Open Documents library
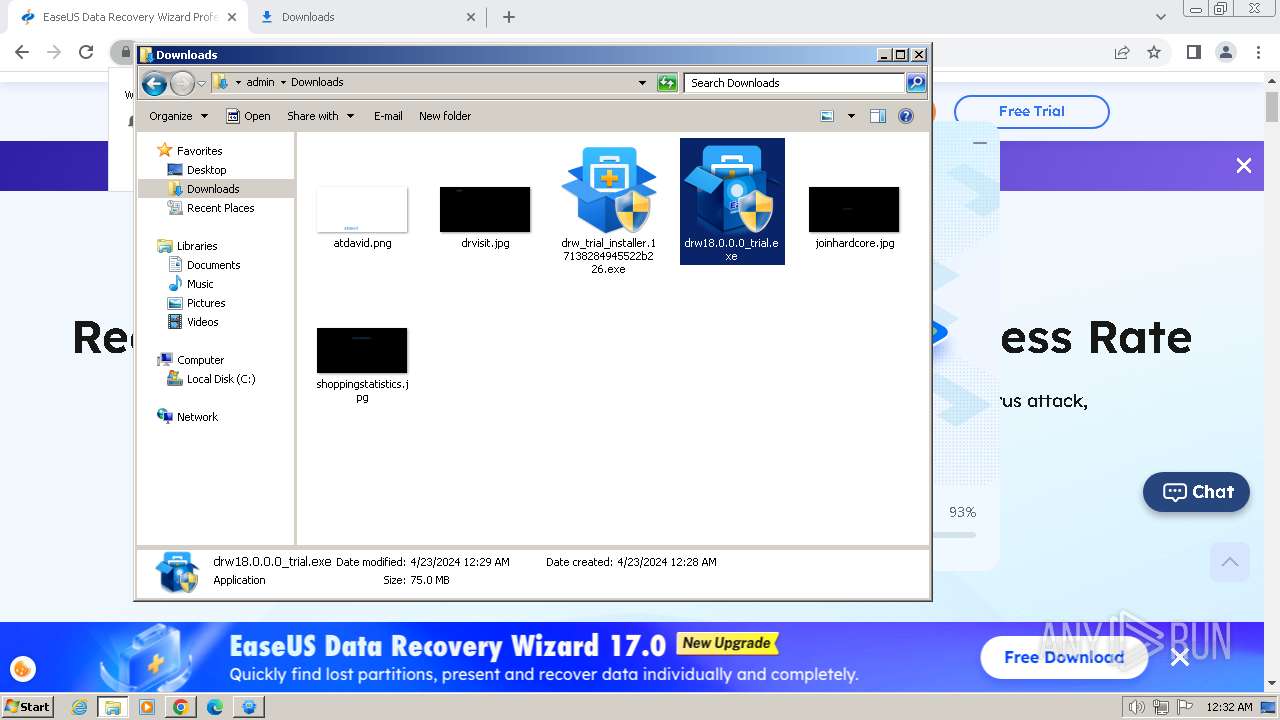1280x720 pixels. pyautogui.click(x=213, y=265)
